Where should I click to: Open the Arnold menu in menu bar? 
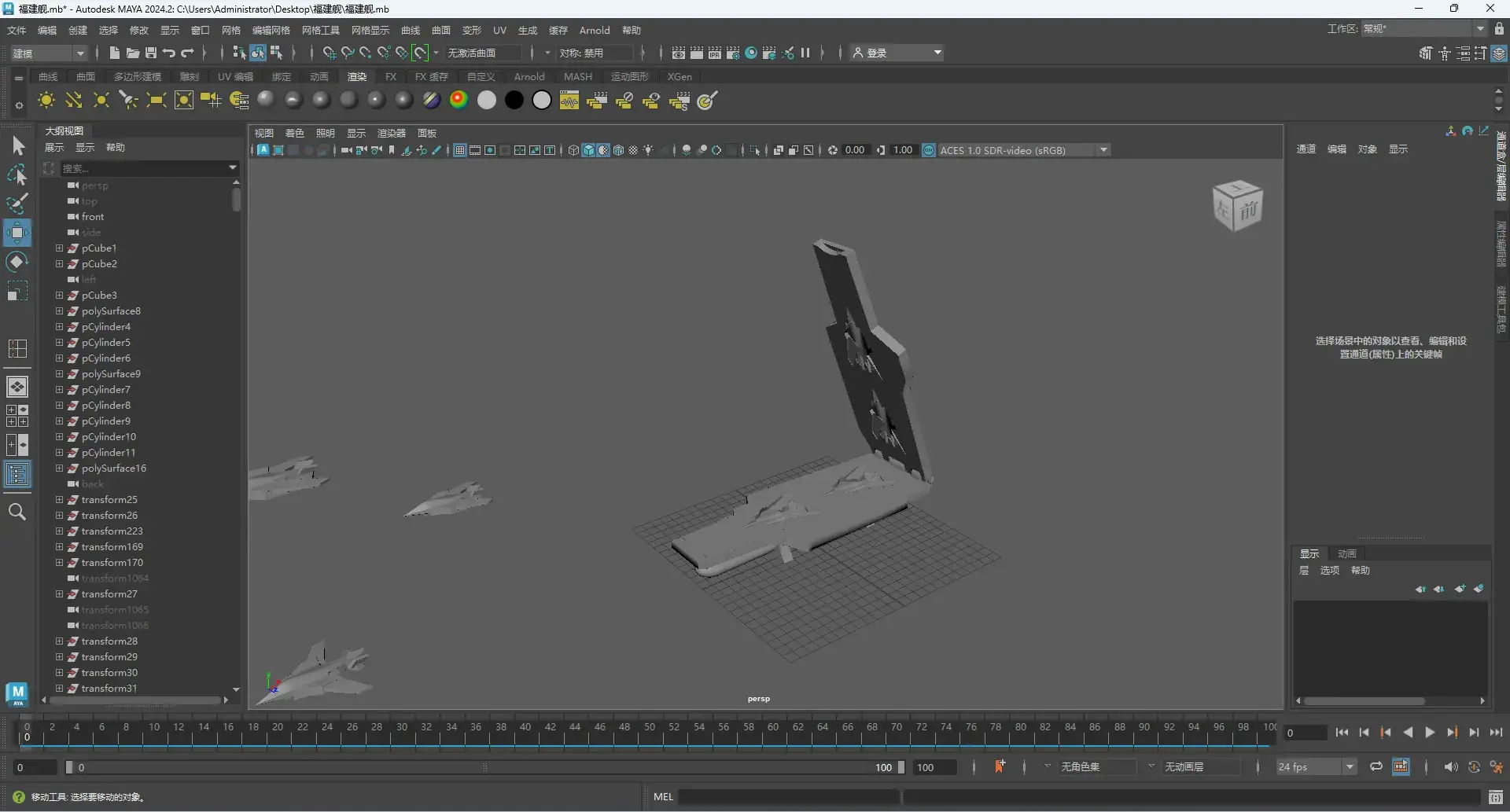(595, 30)
